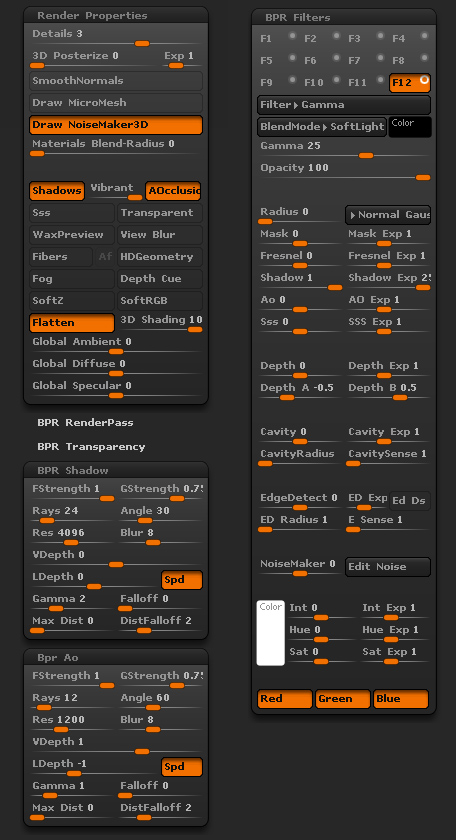This screenshot has height=840, width=456.
Task: Click the Edit Noise button
Action: click(388, 567)
